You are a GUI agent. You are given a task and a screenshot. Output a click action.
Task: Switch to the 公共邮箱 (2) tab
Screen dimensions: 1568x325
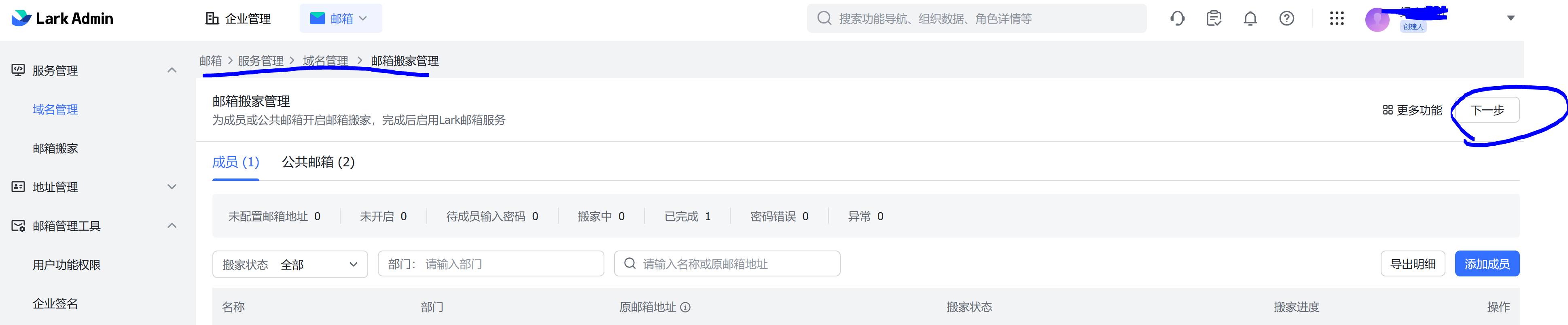(318, 163)
